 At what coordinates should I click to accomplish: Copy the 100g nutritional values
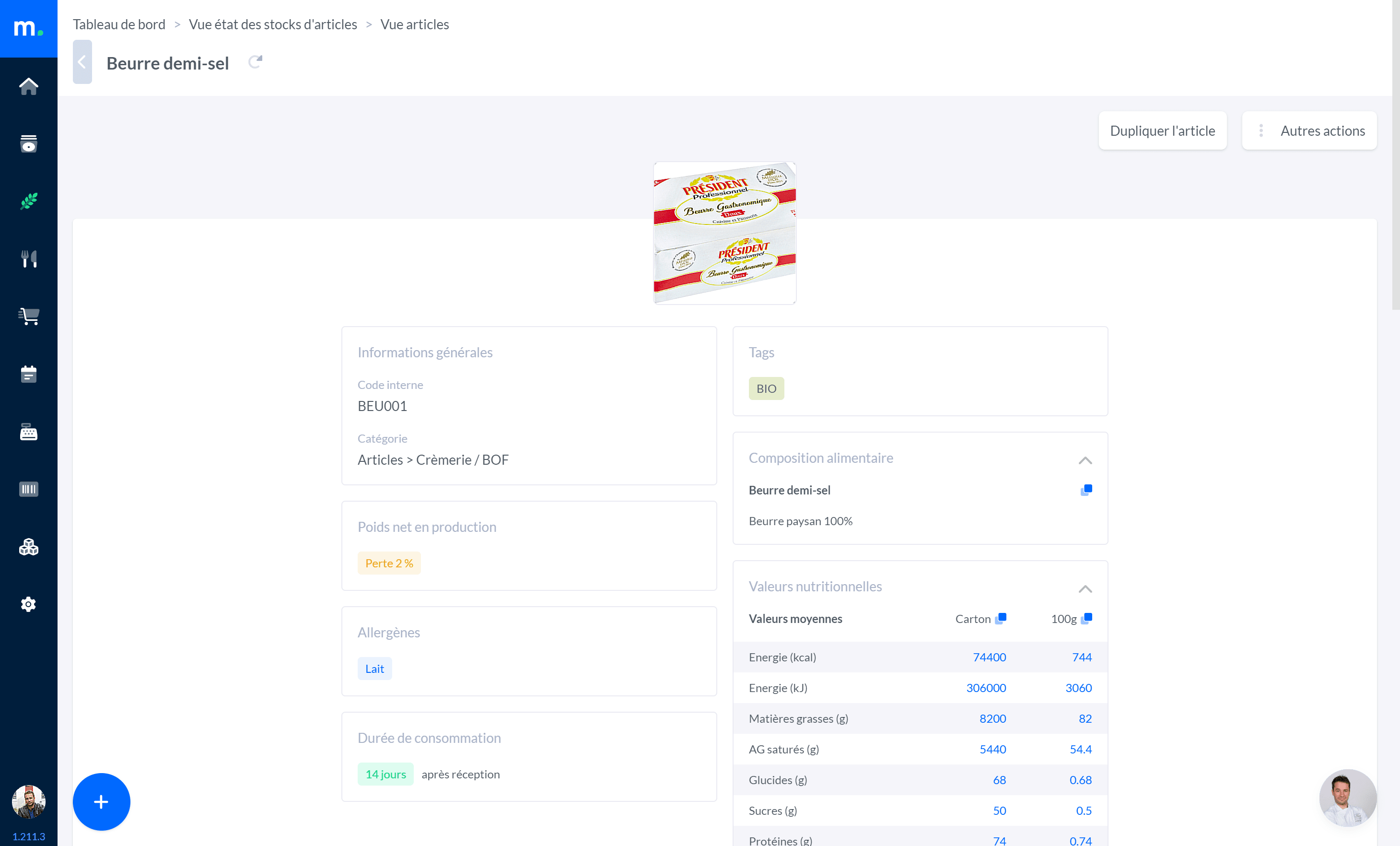(x=1086, y=618)
